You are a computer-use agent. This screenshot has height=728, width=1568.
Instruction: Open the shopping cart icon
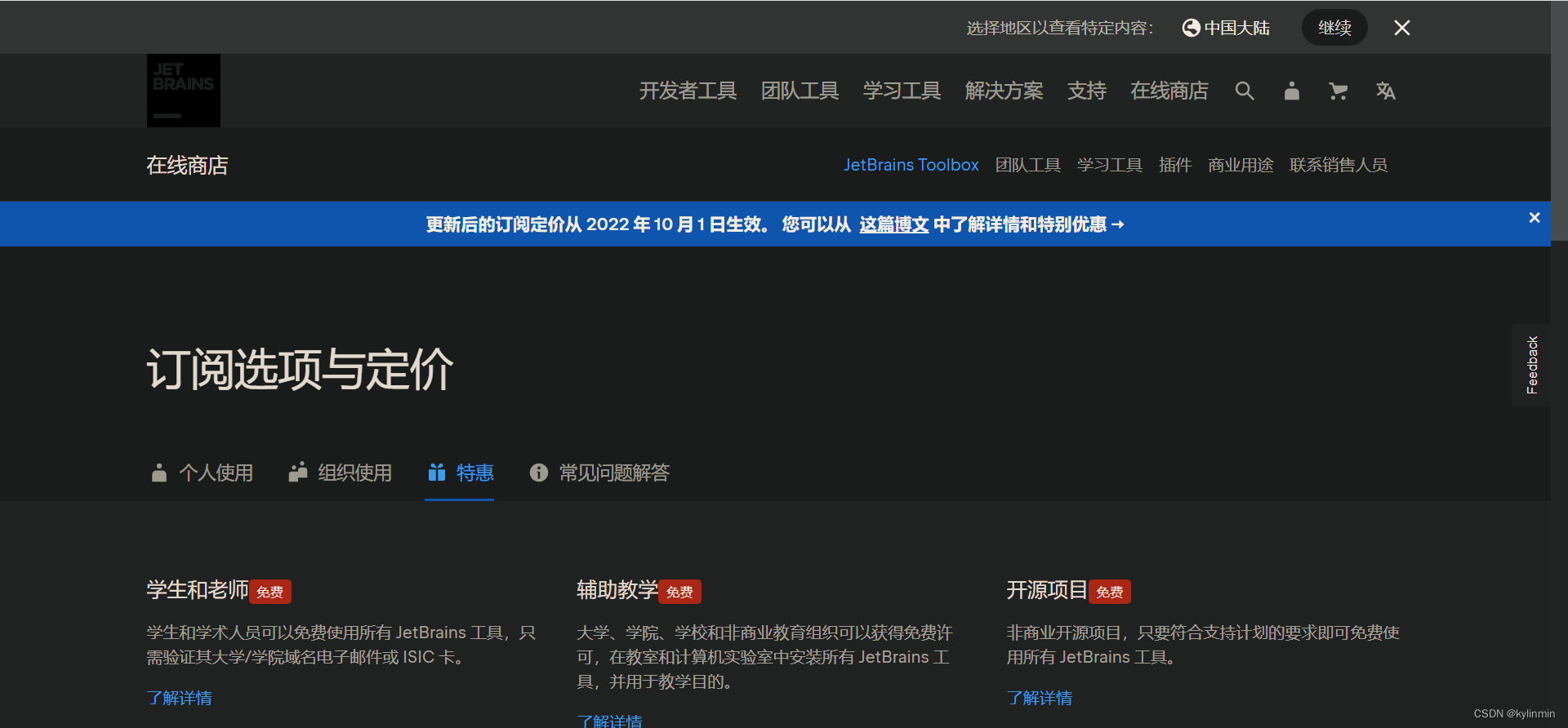1338,91
